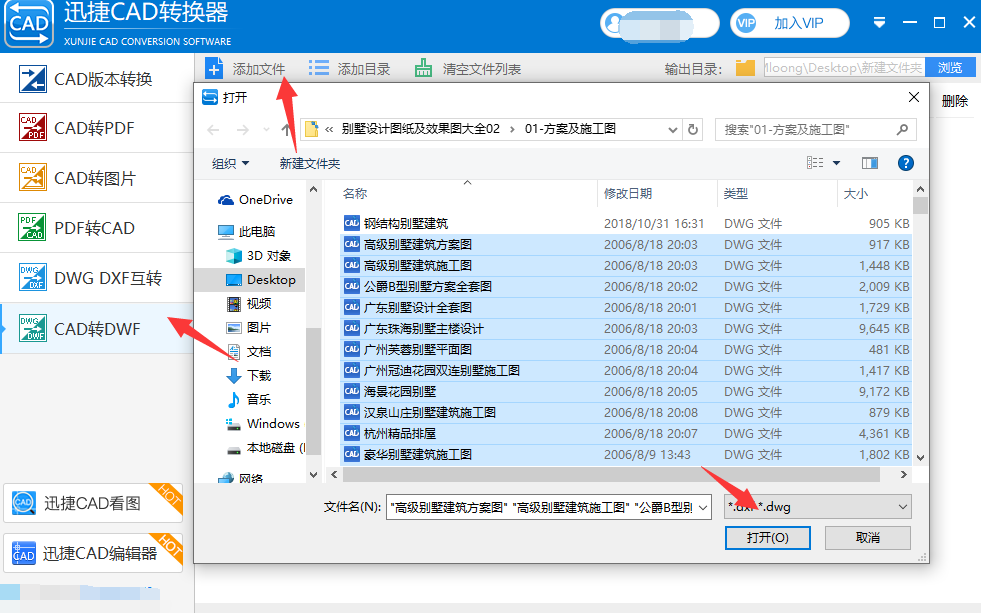The image size is (981, 613).
Task: Select the Windows drive in navigation pane
Action: click(263, 423)
